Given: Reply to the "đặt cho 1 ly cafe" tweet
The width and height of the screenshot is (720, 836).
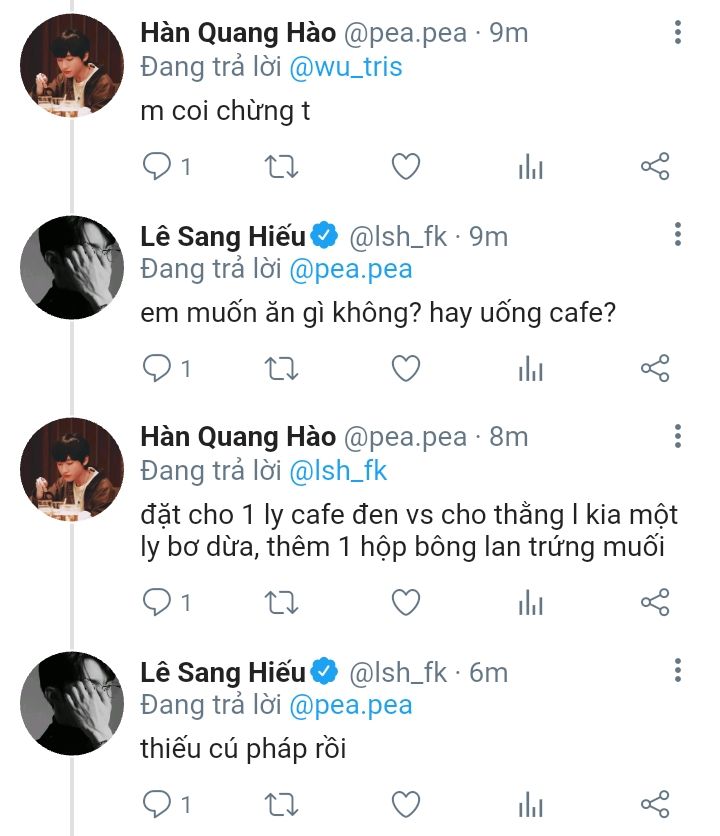Looking at the screenshot, I should click(x=158, y=601).
